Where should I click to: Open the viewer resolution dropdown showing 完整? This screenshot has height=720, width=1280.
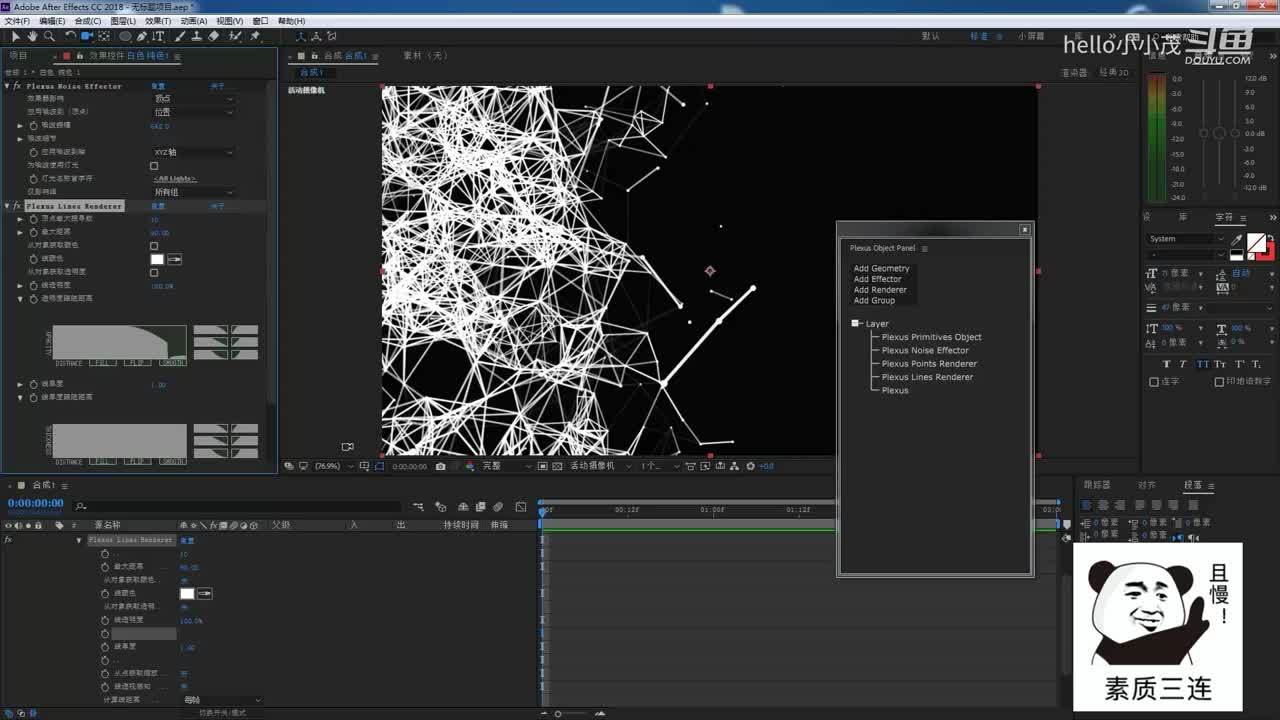(505, 466)
